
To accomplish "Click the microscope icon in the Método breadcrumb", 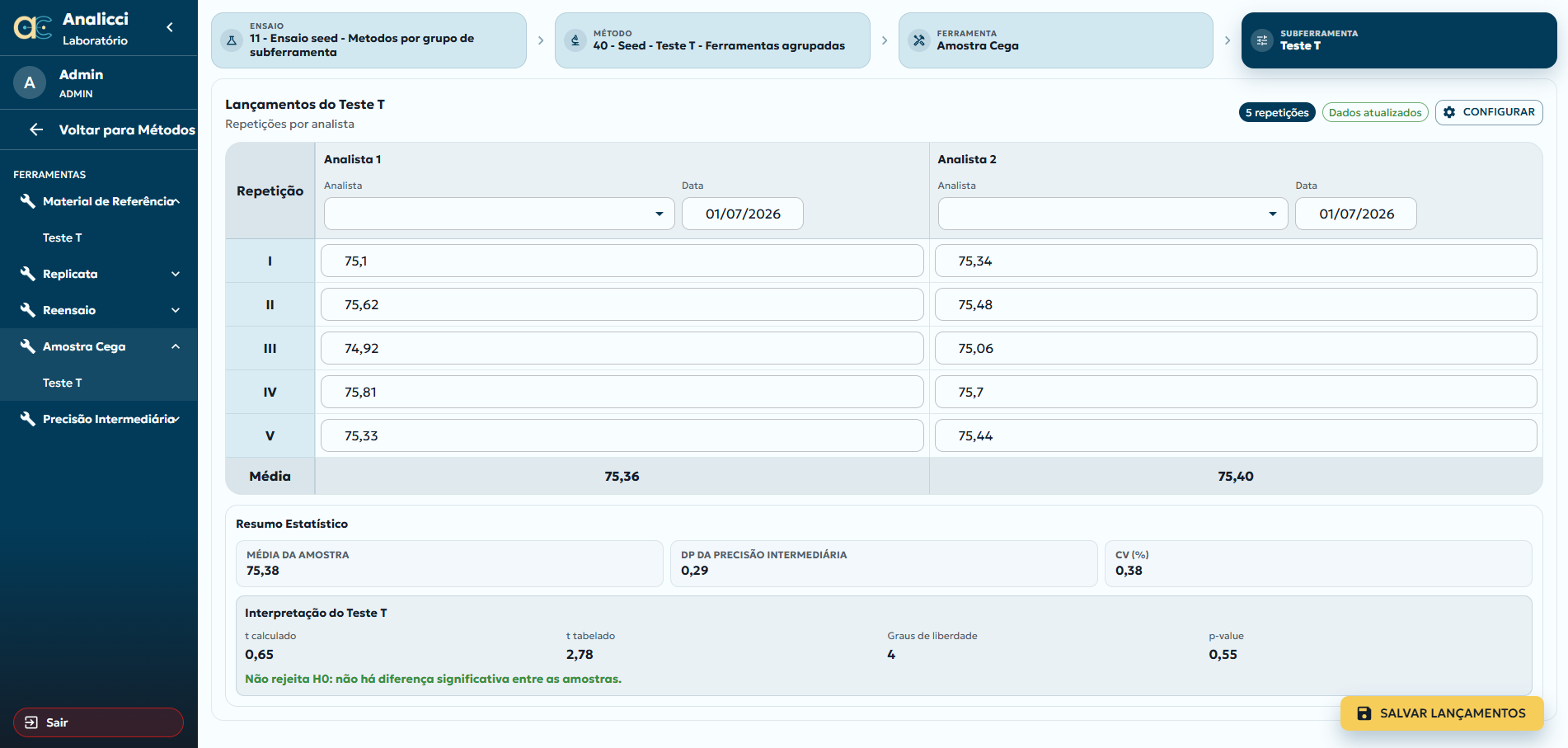I will point(575,40).
